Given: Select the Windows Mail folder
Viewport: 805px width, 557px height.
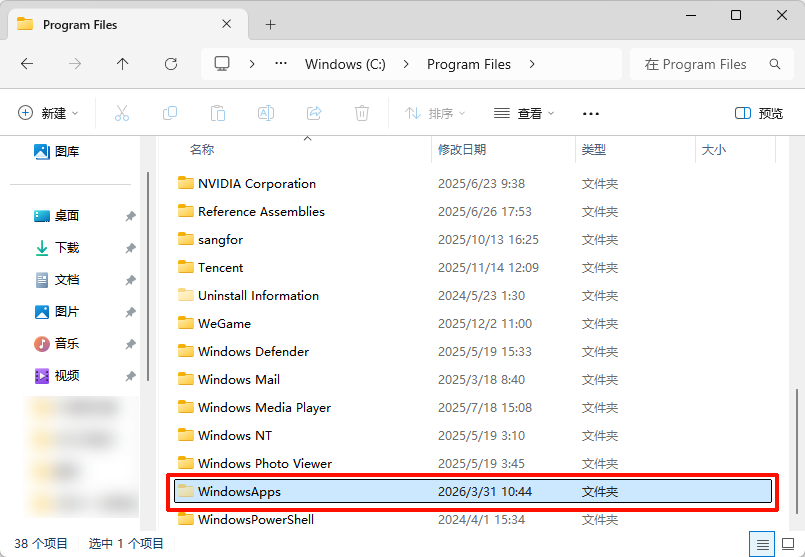Looking at the screenshot, I should pos(472,379).
